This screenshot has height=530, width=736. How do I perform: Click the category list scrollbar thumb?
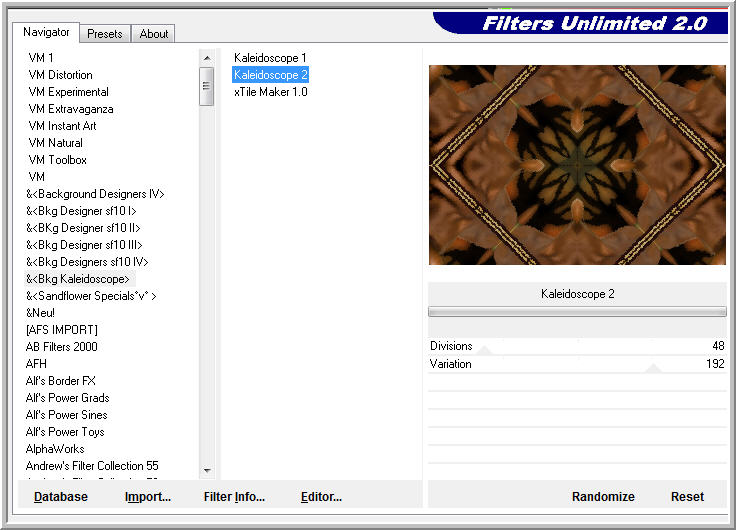[x=207, y=86]
